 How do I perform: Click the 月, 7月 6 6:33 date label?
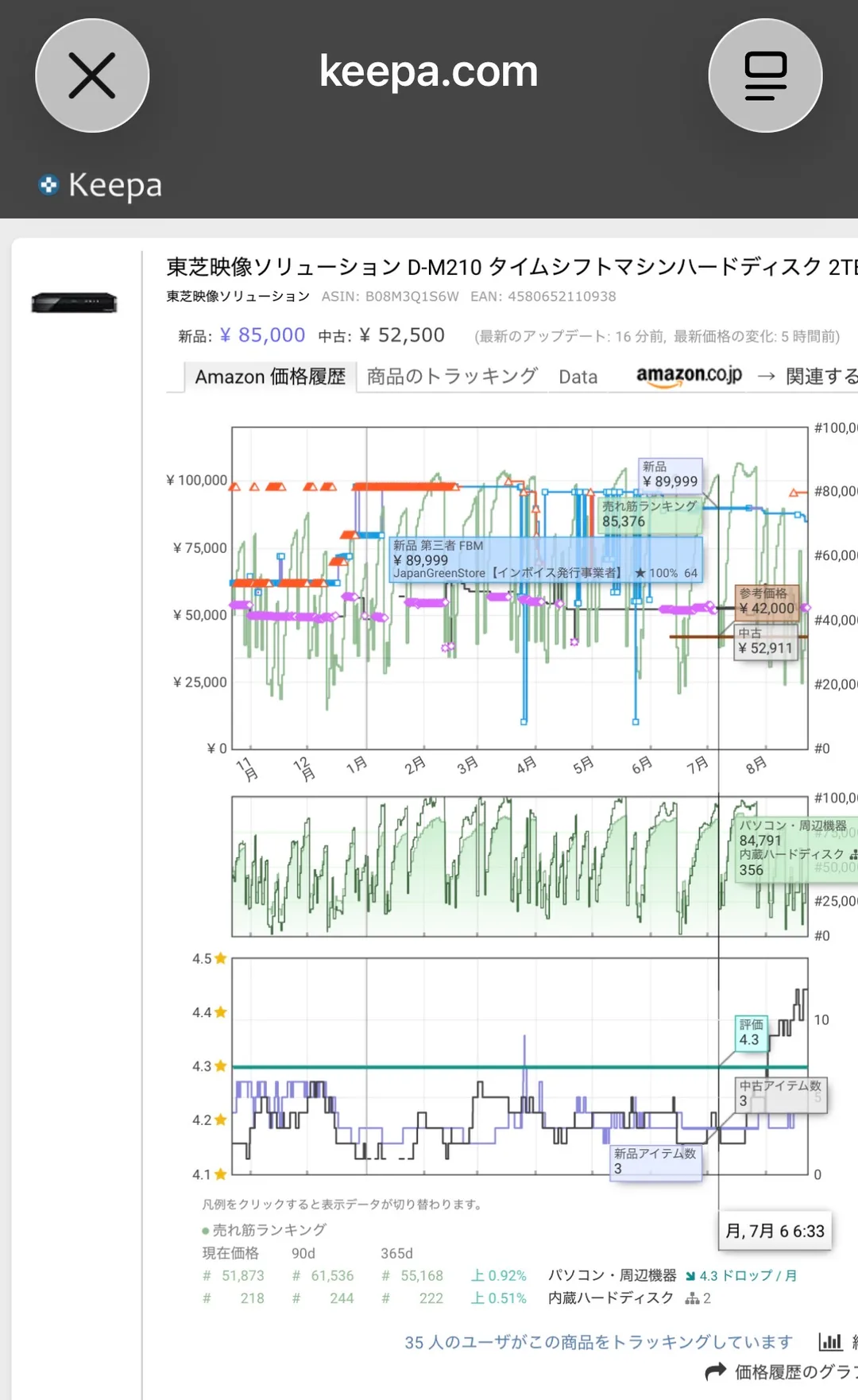[x=775, y=1231]
